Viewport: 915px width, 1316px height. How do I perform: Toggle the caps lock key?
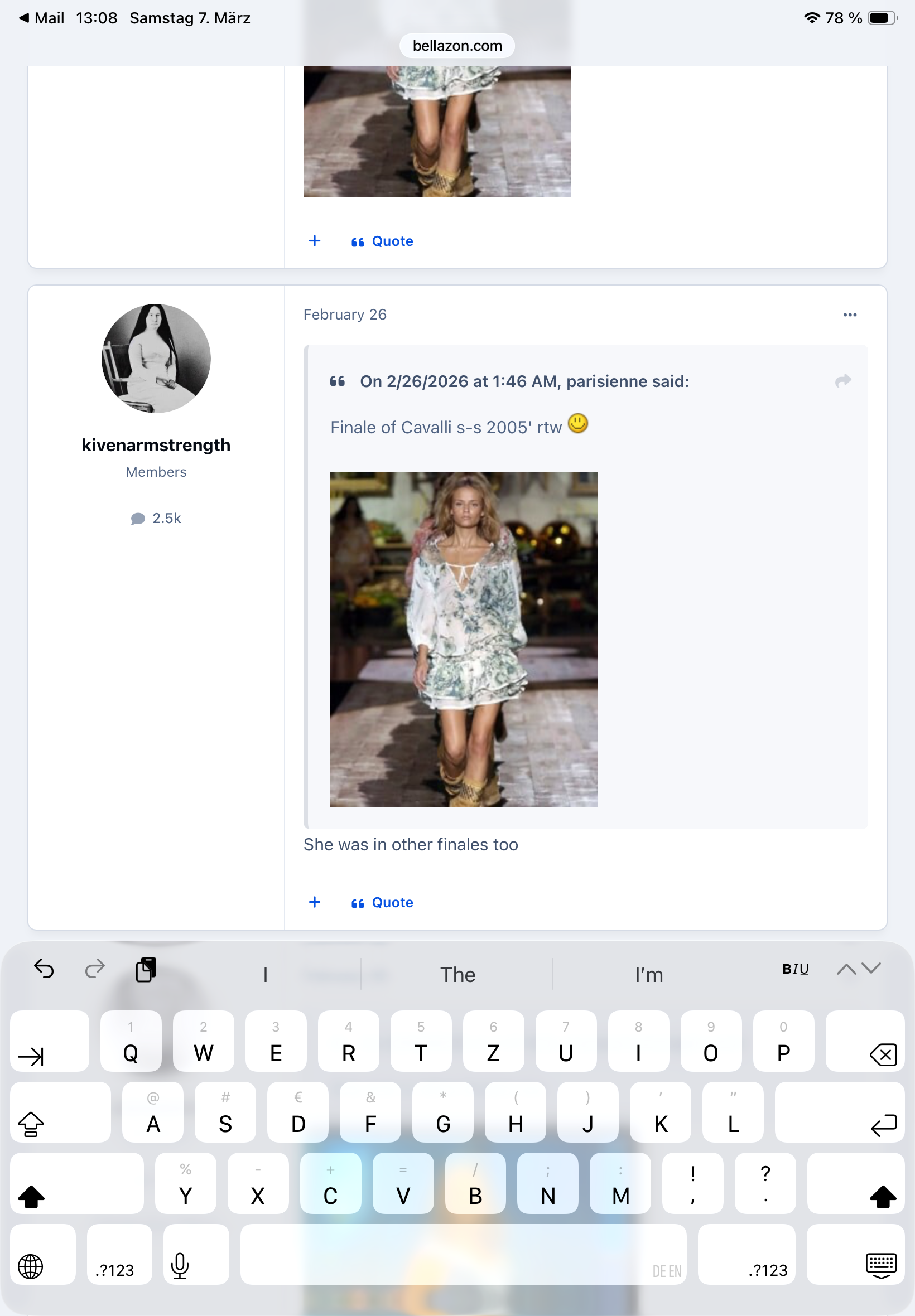click(32, 1124)
